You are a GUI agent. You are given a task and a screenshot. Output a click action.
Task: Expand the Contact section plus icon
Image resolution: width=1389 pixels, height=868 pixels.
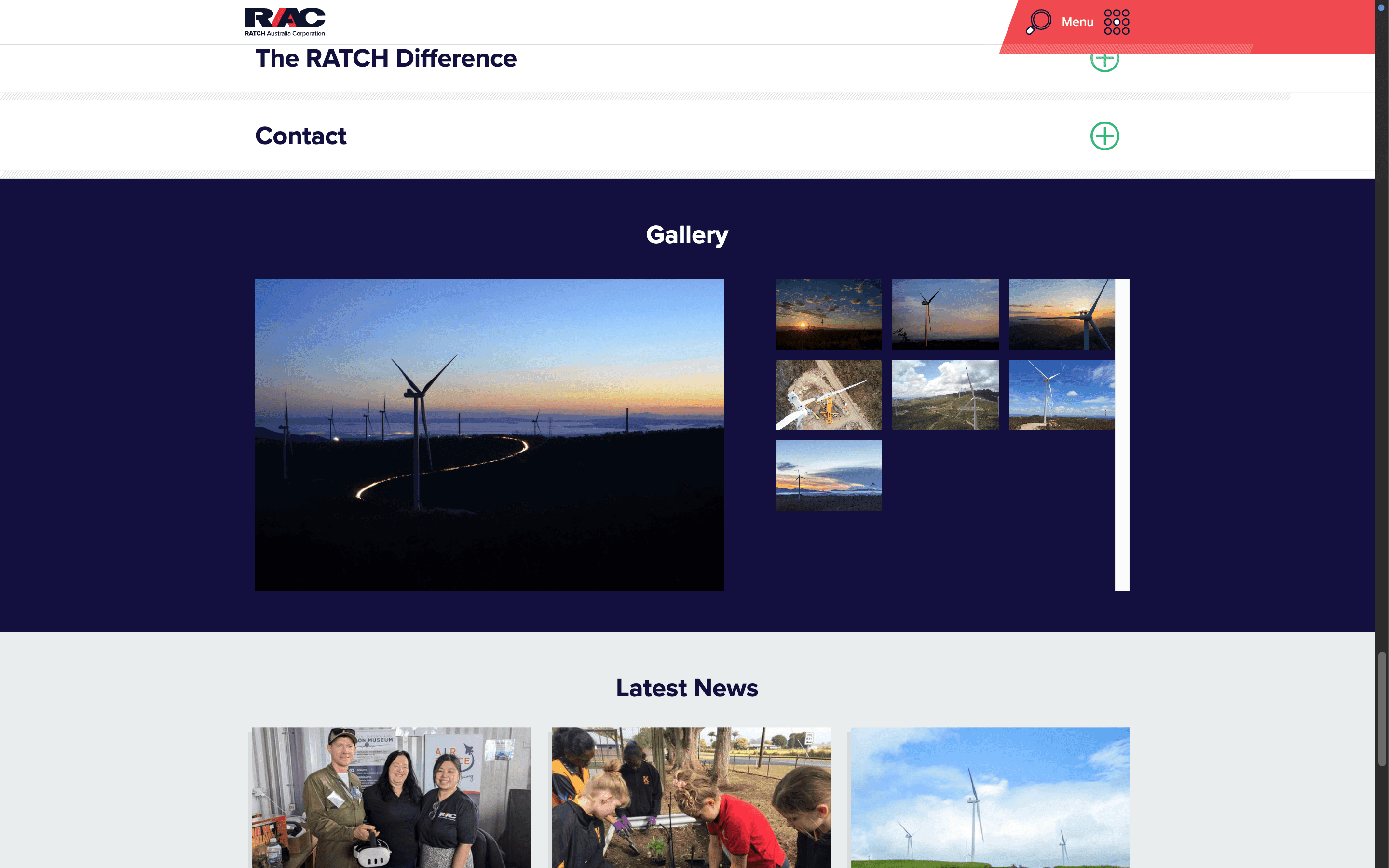(1104, 136)
